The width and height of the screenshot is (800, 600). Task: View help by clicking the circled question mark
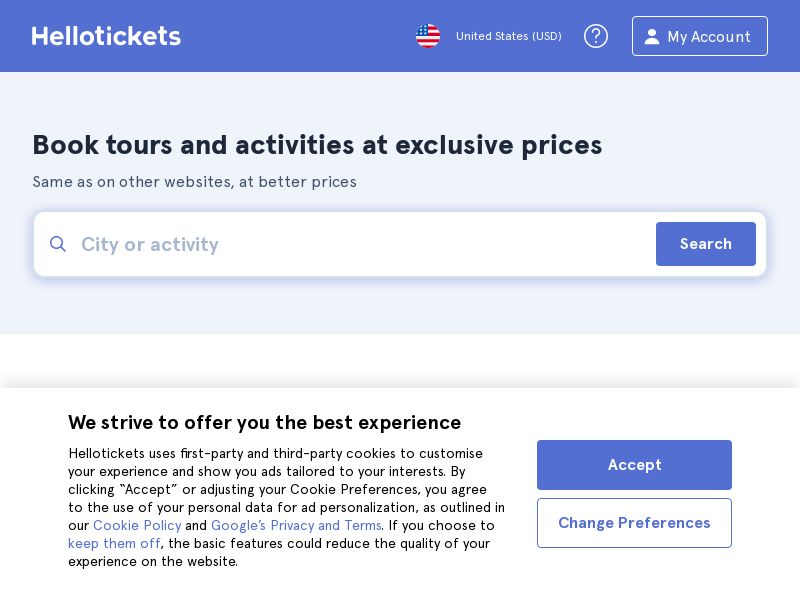point(596,36)
